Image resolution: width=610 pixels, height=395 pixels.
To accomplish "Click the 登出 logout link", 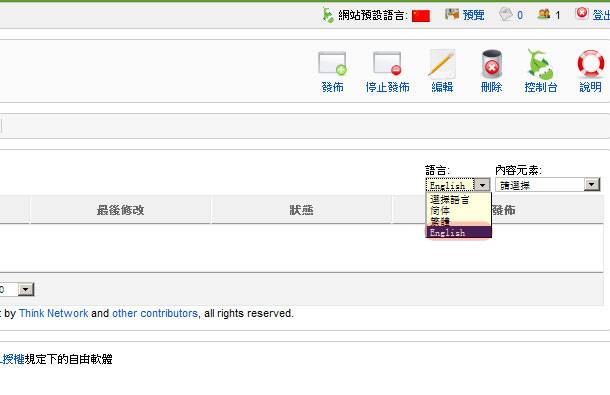I will [601, 15].
